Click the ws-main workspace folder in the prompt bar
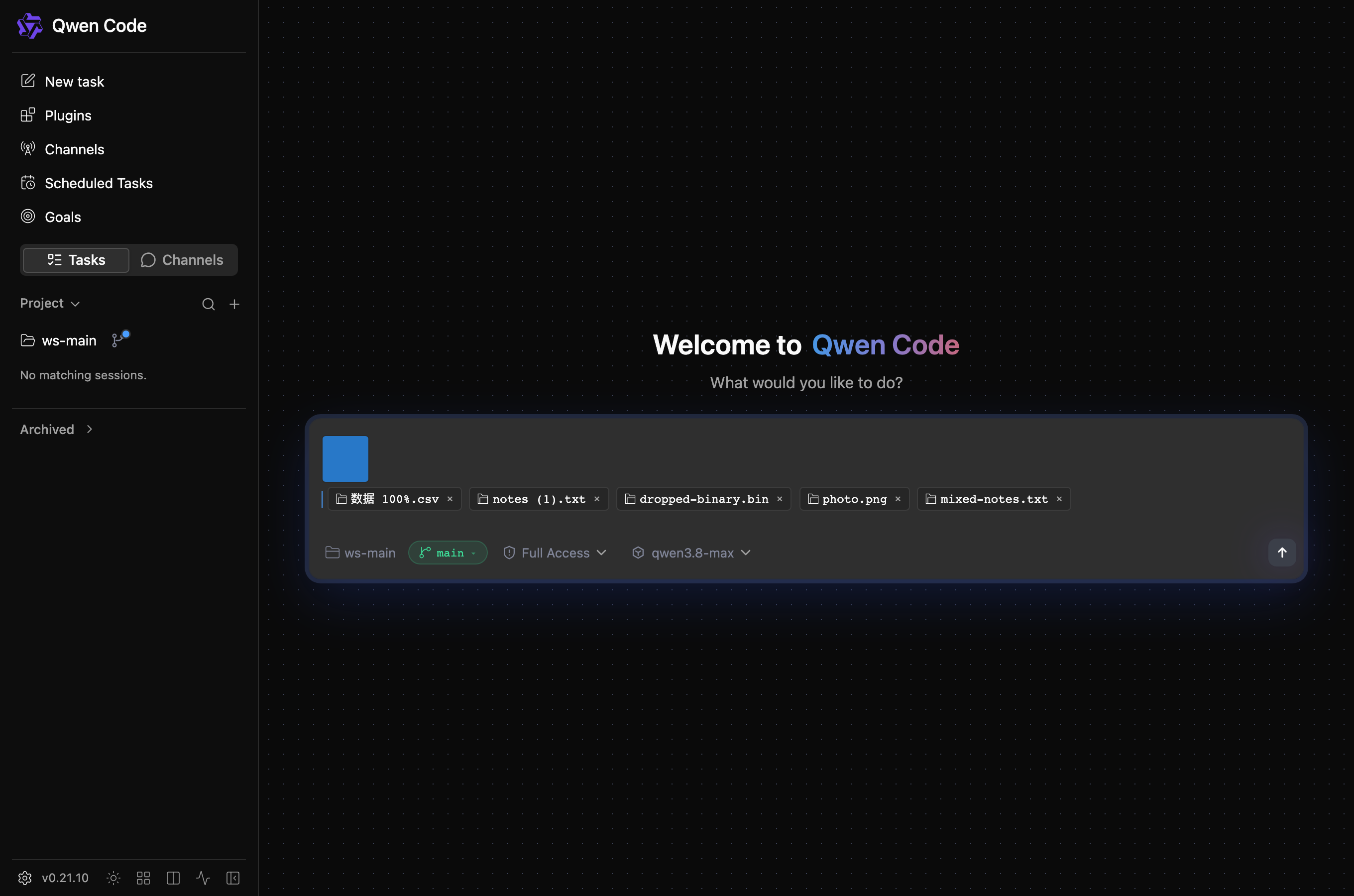 click(x=360, y=553)
